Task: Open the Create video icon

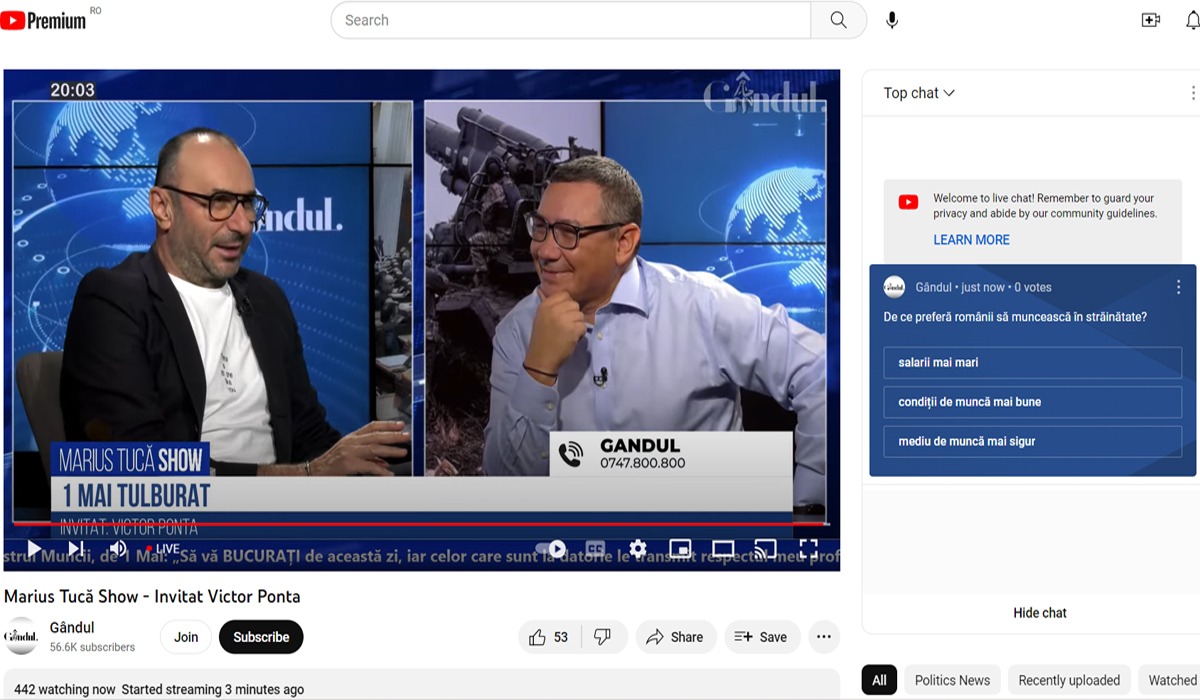Action: 1151,20
